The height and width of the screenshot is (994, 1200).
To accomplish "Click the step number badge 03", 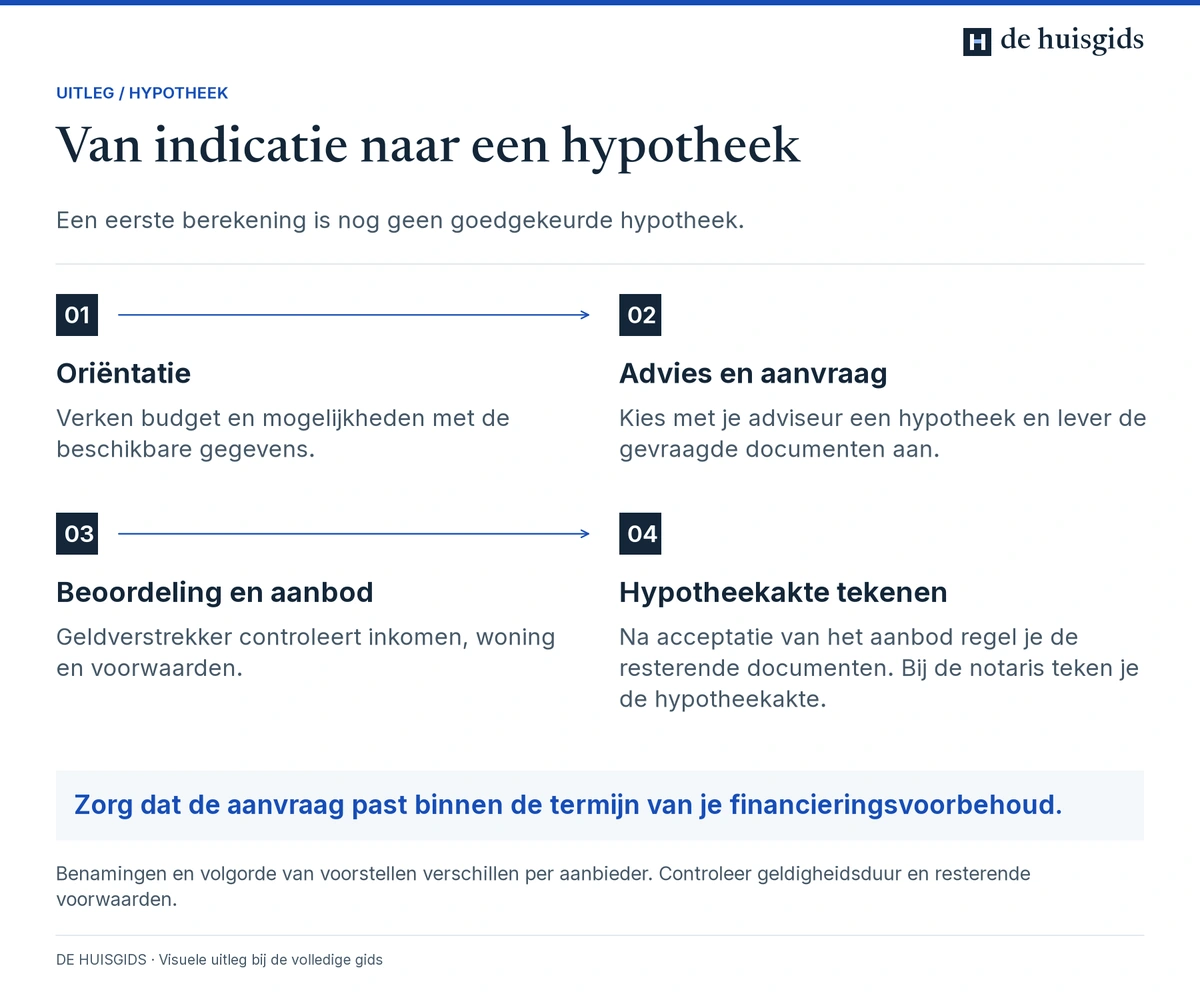I will click(77, 533).
